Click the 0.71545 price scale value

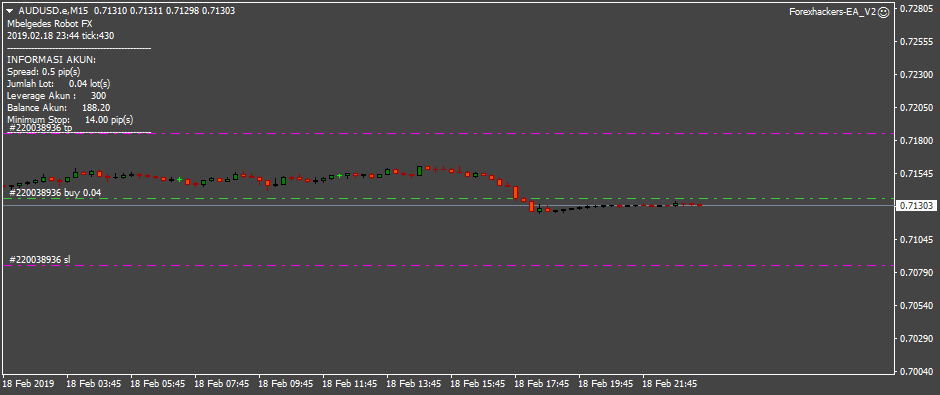[918, 173]
